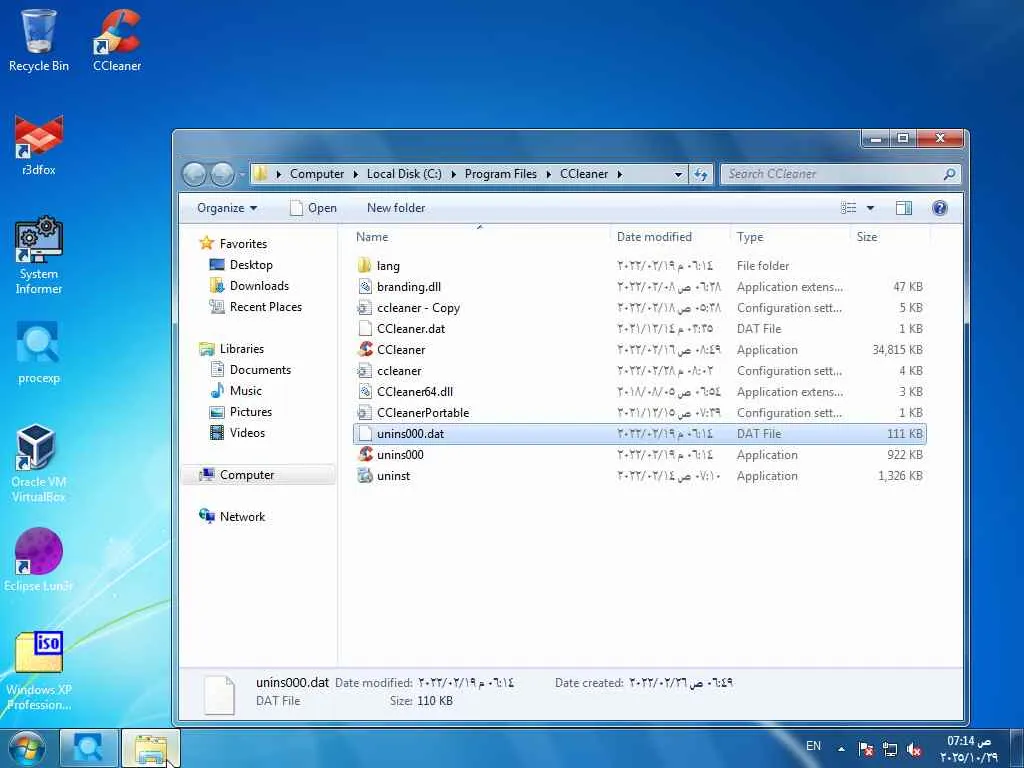Click the EN language indicator

(x=813, y=746)
